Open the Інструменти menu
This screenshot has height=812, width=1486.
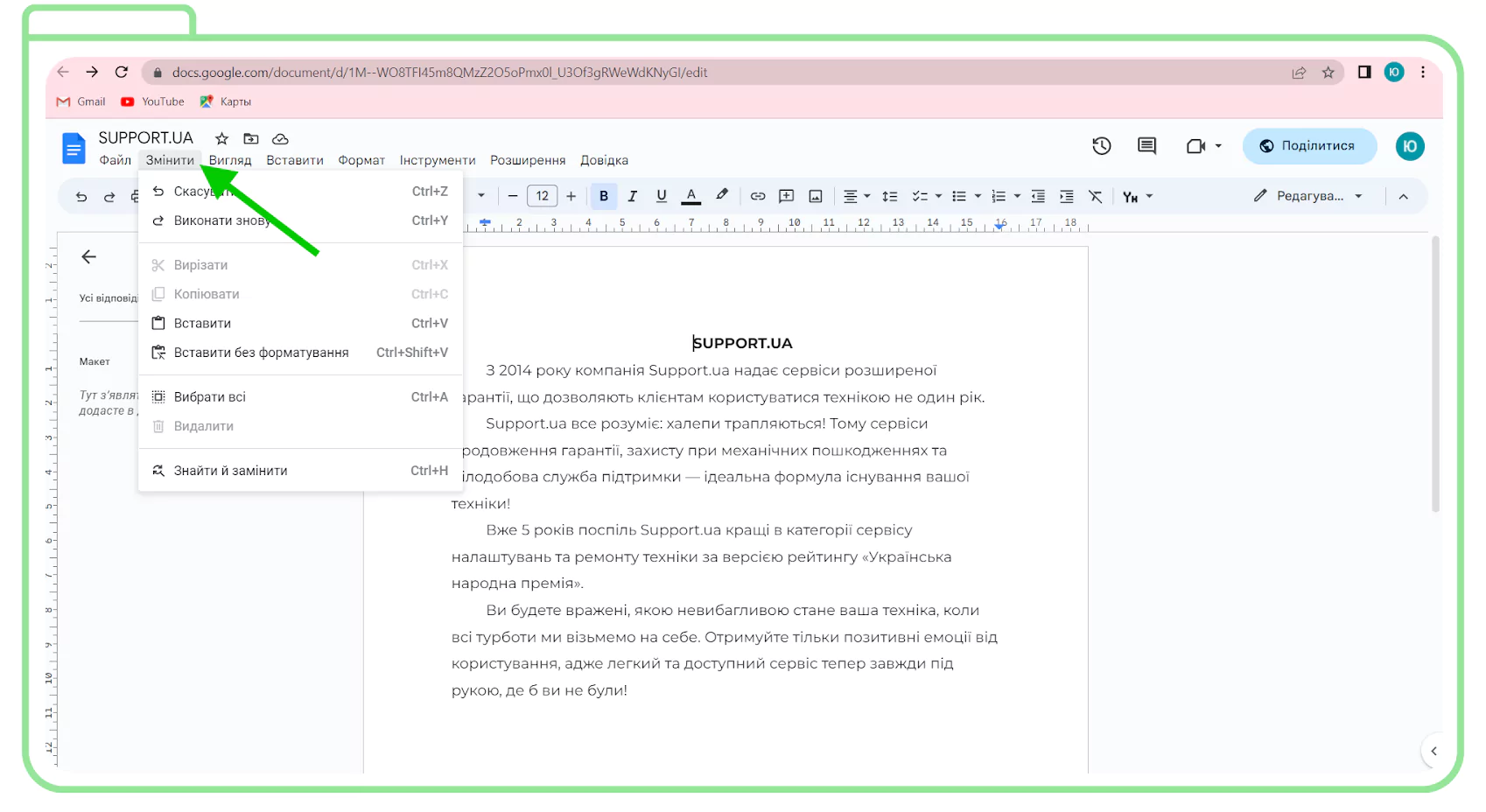click(438, 160)
